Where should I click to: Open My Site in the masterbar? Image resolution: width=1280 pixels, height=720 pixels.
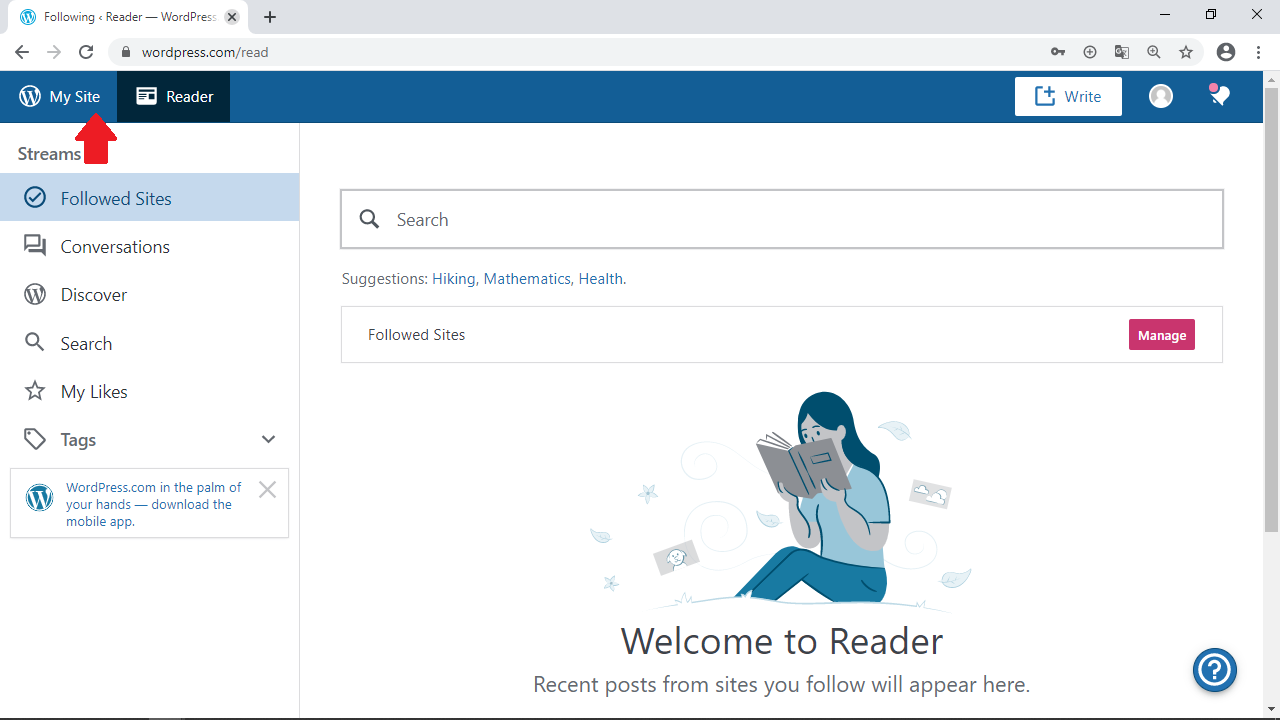tap(60, 97)
